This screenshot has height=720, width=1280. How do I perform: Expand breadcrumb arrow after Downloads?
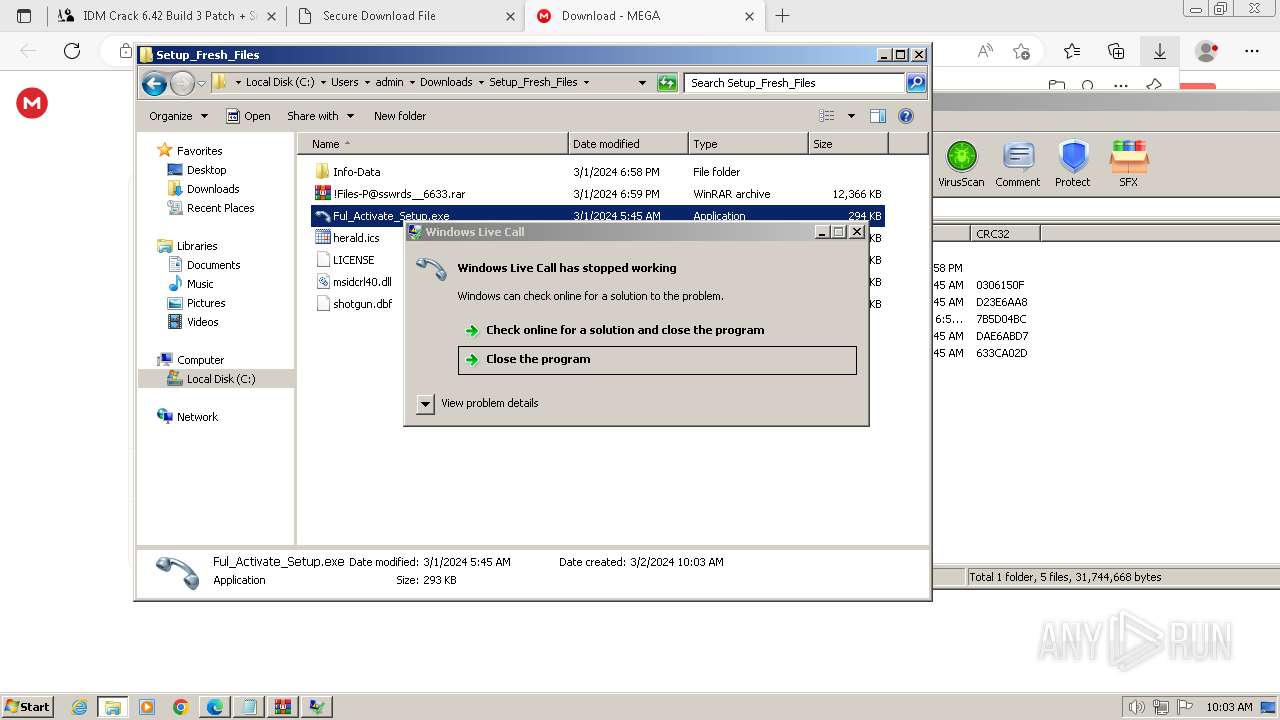coord(481,83)
